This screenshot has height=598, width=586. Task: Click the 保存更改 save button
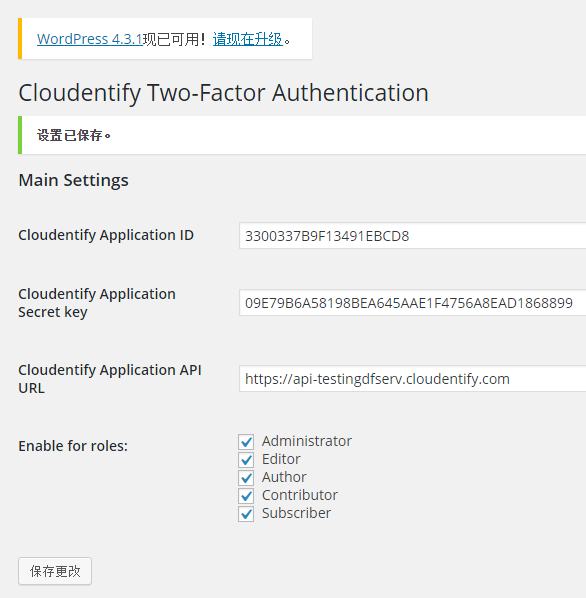click(55, 571)
